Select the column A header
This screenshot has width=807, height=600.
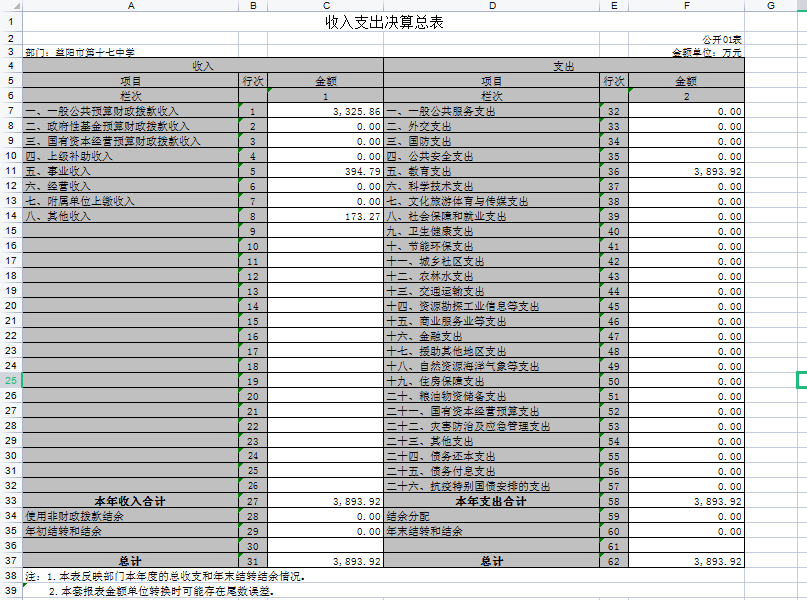click(x=131, y=6)
